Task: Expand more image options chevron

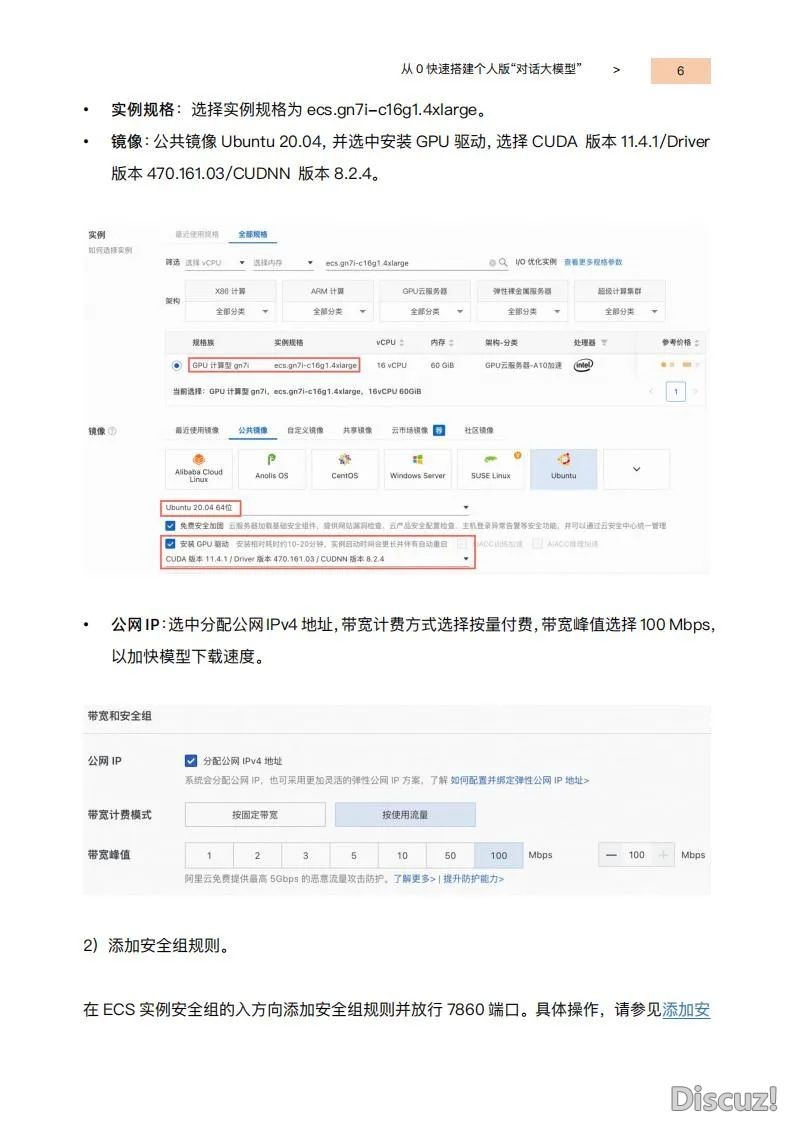Action: 636,469
